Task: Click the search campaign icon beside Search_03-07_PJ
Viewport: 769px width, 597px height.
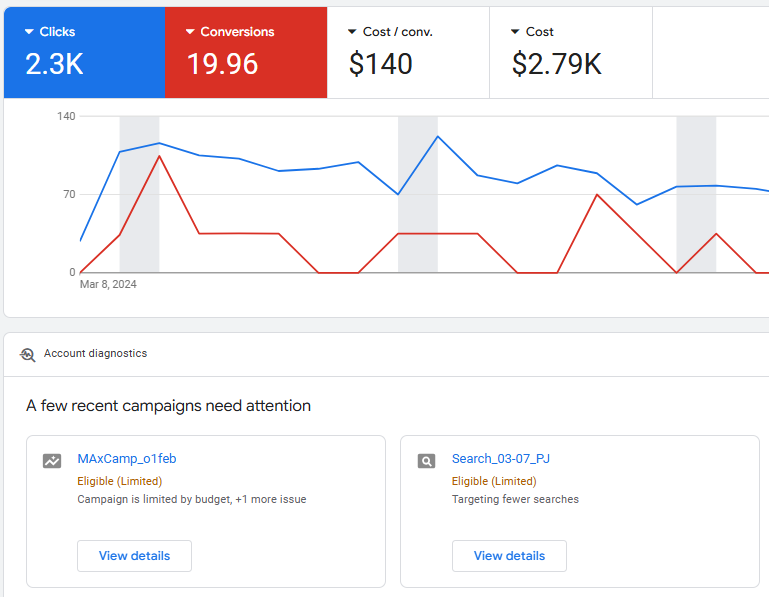Action: point(426,461)
